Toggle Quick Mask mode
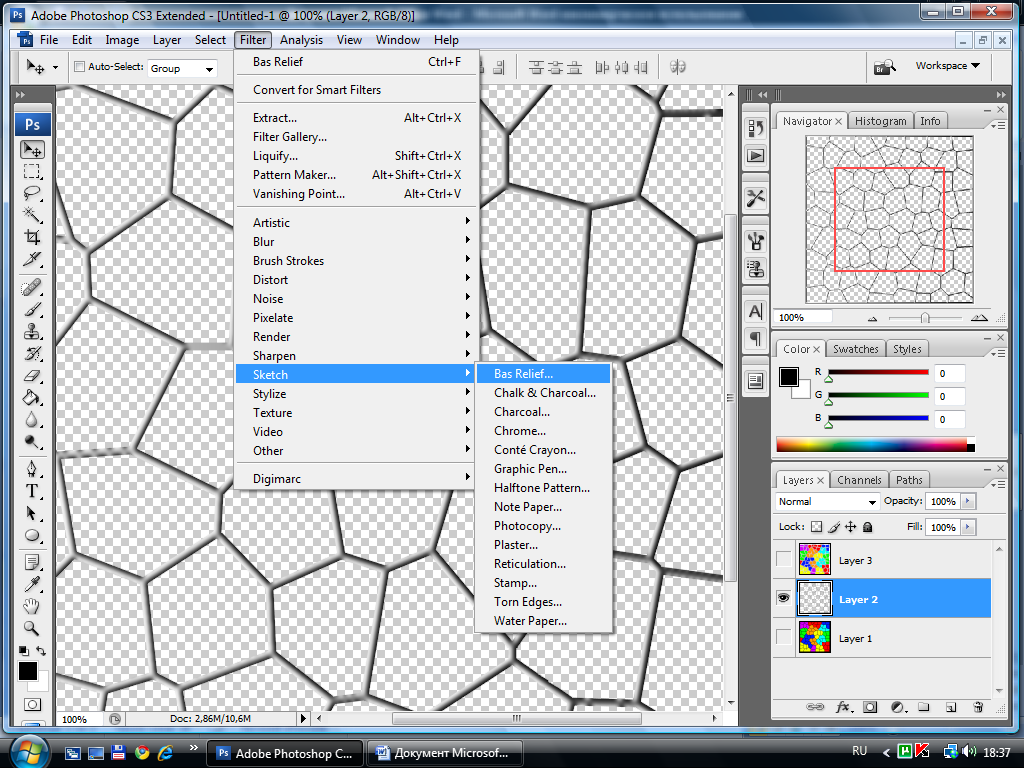Viewport: 1024px width, 768px height. tap(32, 705)
